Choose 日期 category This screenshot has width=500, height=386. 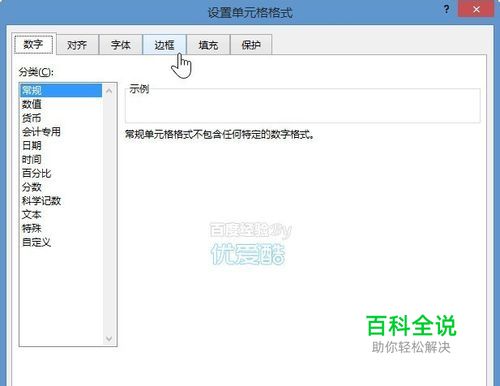click(61, 146)
